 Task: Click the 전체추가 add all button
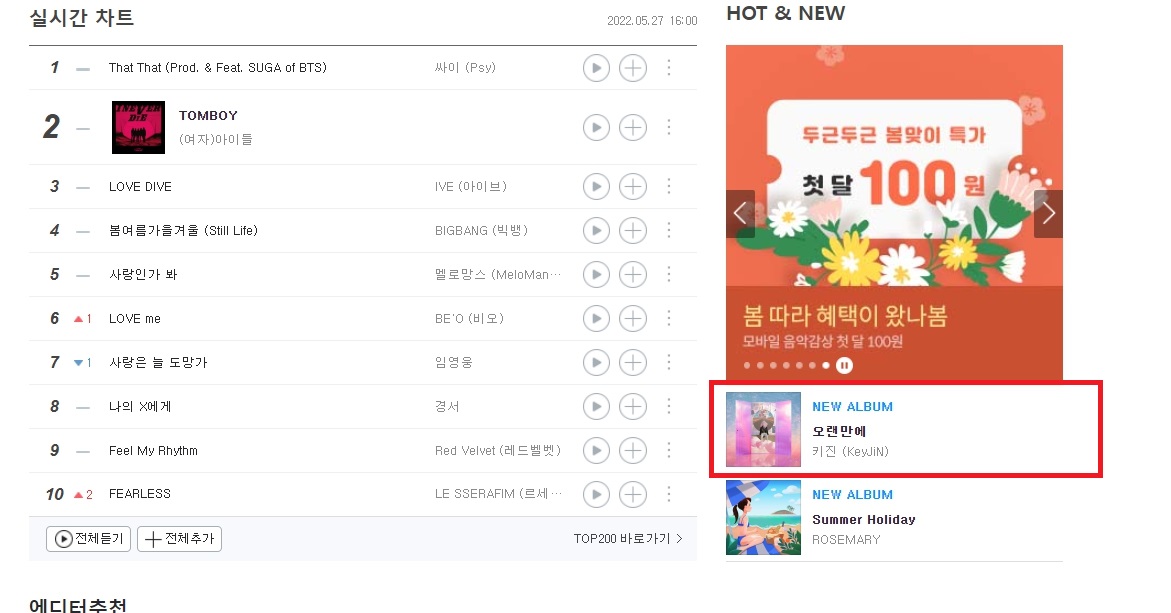pyautogui.click(x=179, y=538)
